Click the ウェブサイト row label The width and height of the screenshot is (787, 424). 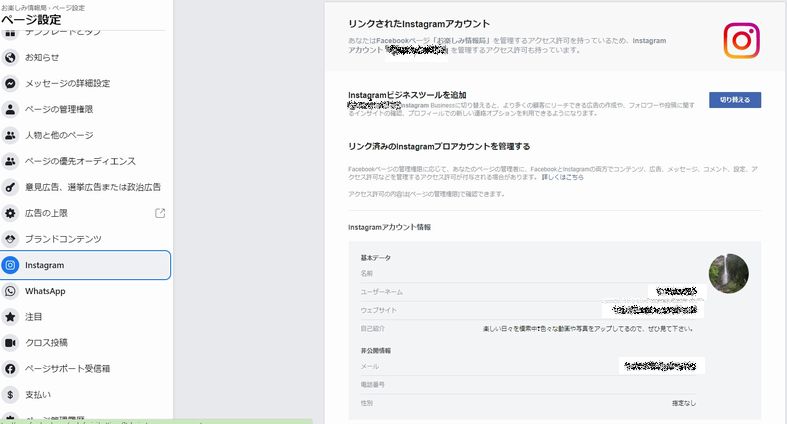pyautogui.click(x=378, y=310)
